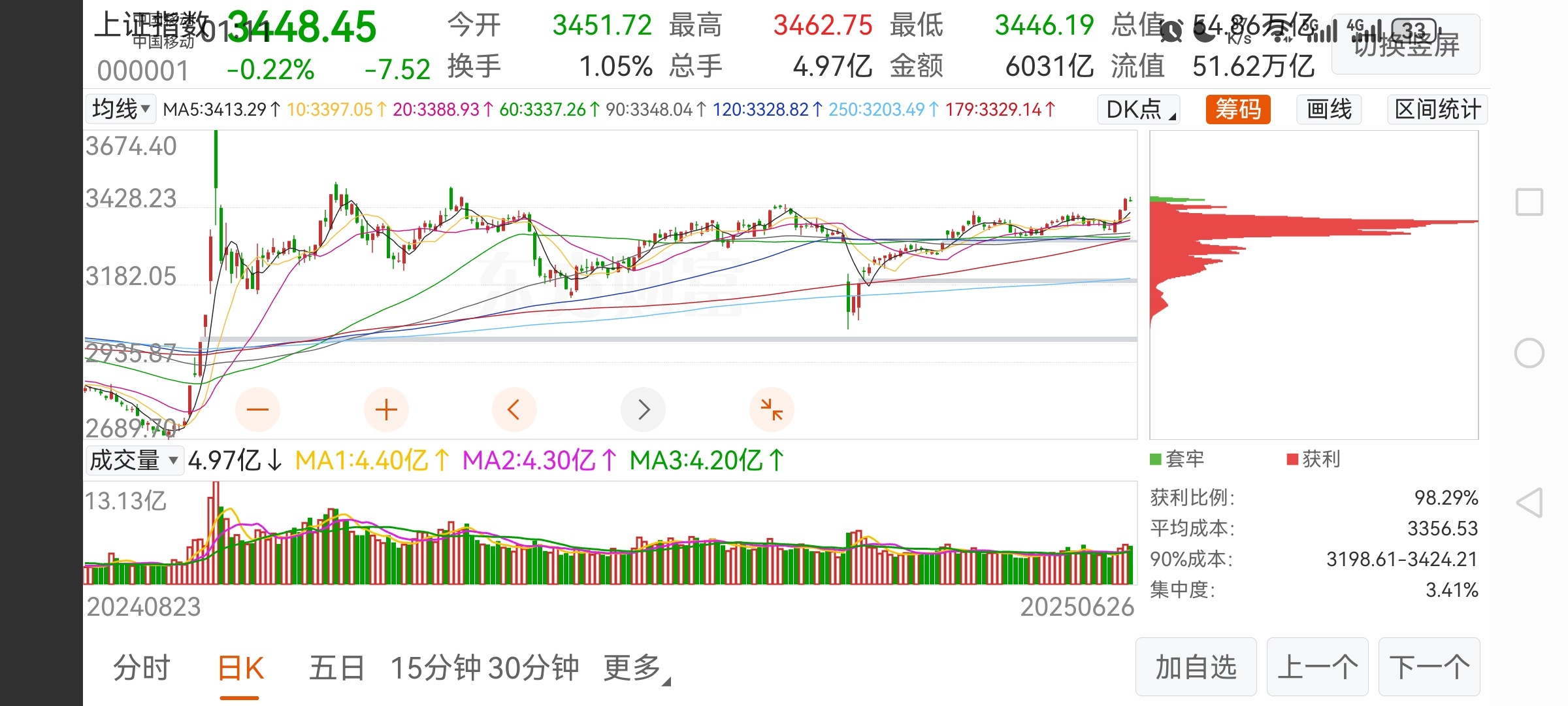Click 套牢 green legend swatch
Image resolution: width=1568 pixels, height=706 pixels.
[1155, 460]
